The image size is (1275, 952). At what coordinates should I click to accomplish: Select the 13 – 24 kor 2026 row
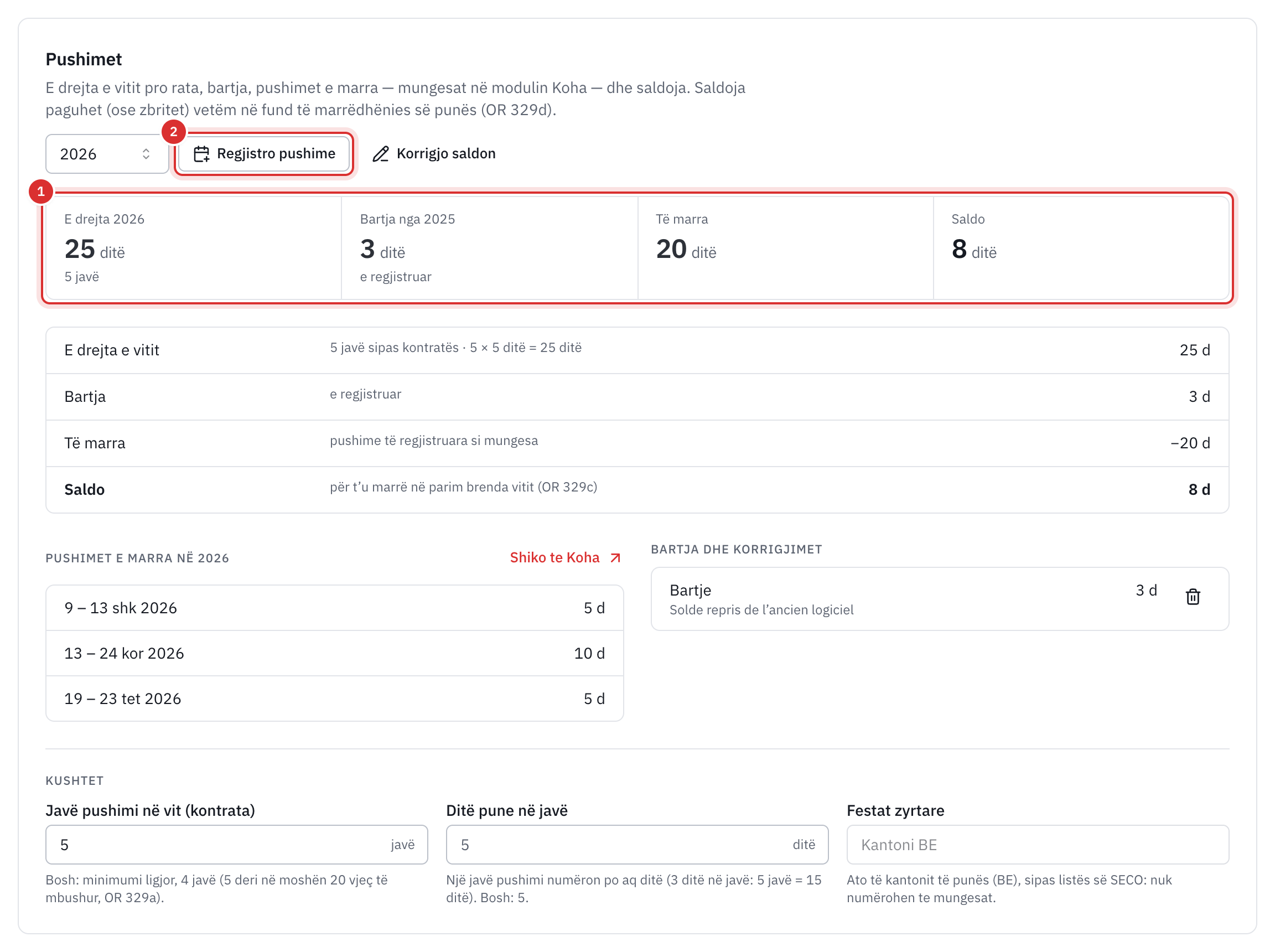click(334, 653)
